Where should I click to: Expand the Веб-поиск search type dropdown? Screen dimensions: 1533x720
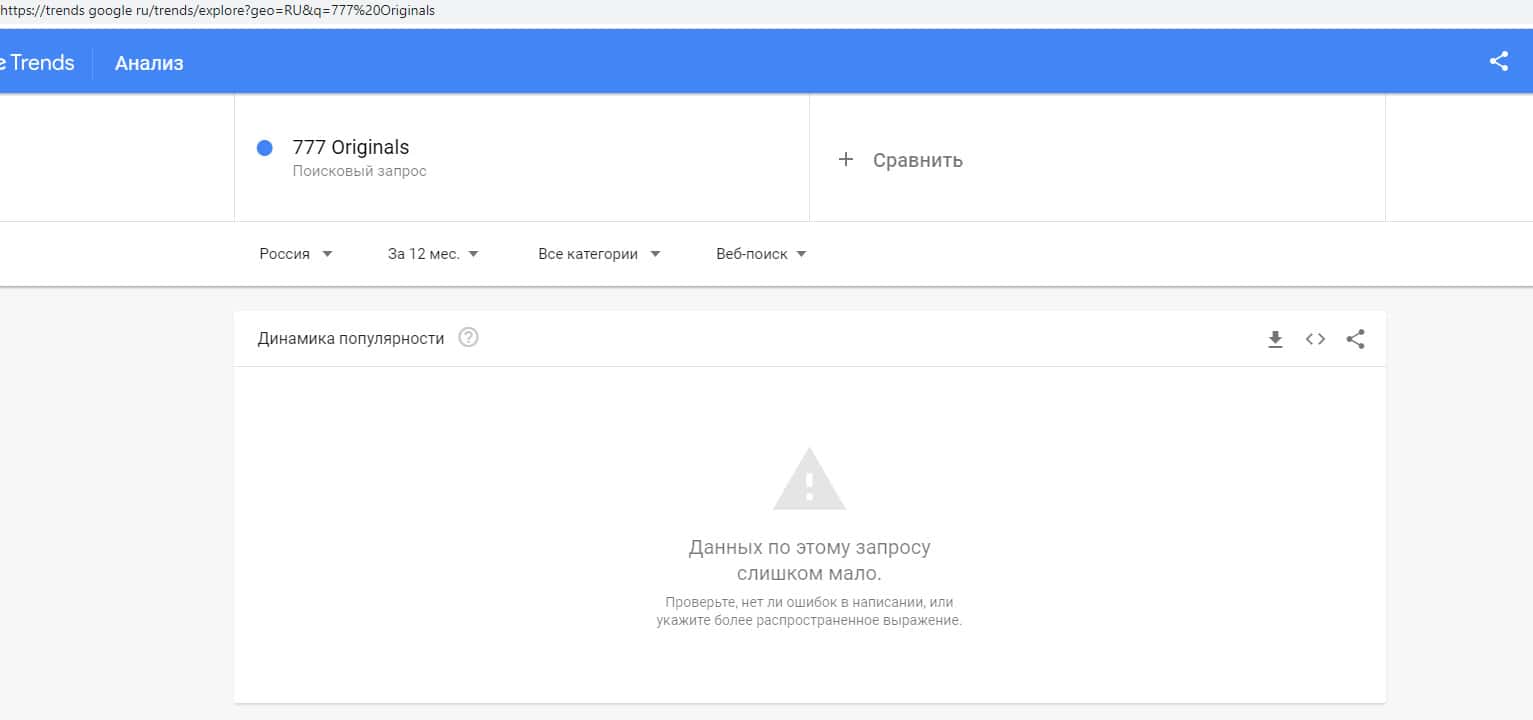click(x=761, y=254)
